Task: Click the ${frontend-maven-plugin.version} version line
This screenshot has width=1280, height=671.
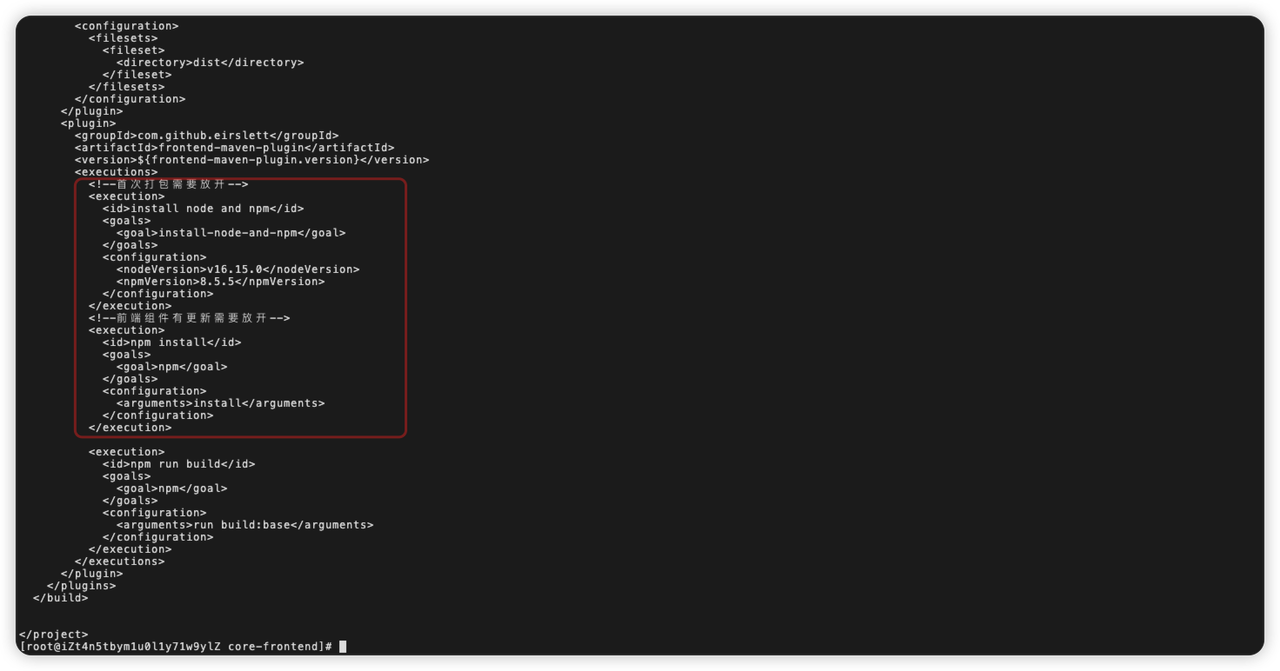Action: point(251,160)
